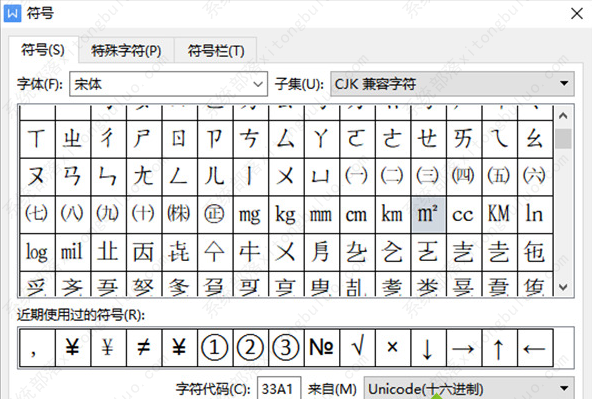Select the uppercase KM symbol
The height and width of the screenshot is (399, 592).
coord(500,214)
